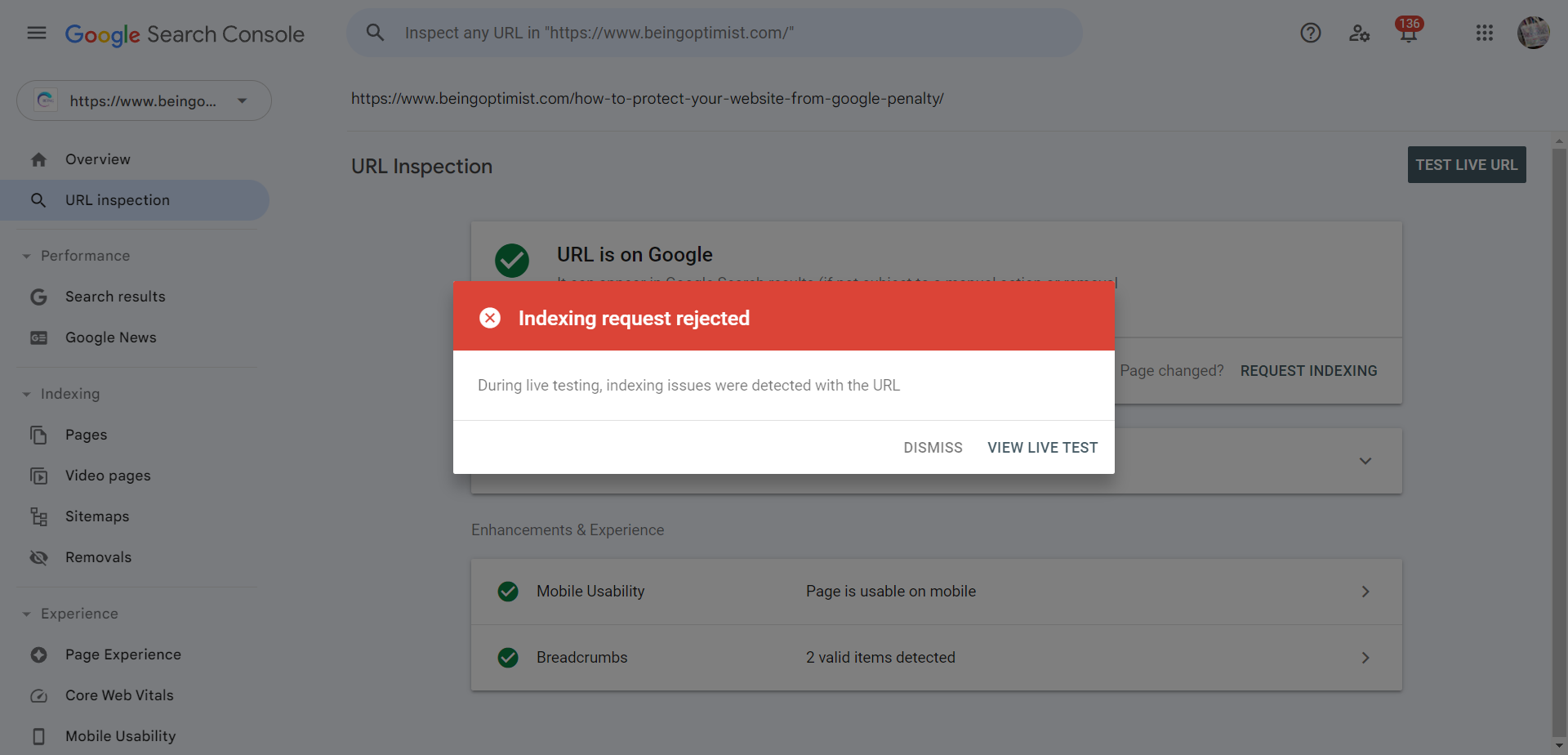The image size is (1568, 755).
Task: Open the notifications bell with 136 badge
Action: coord(1409,31)
